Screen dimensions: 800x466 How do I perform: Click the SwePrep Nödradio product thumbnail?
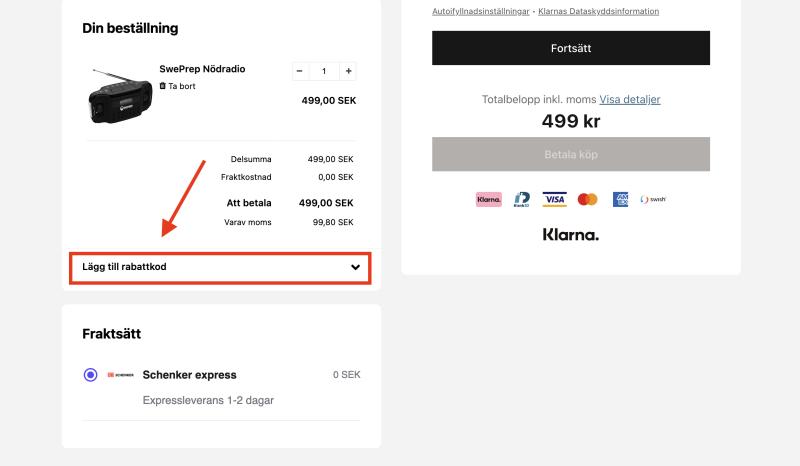point(120,97)
